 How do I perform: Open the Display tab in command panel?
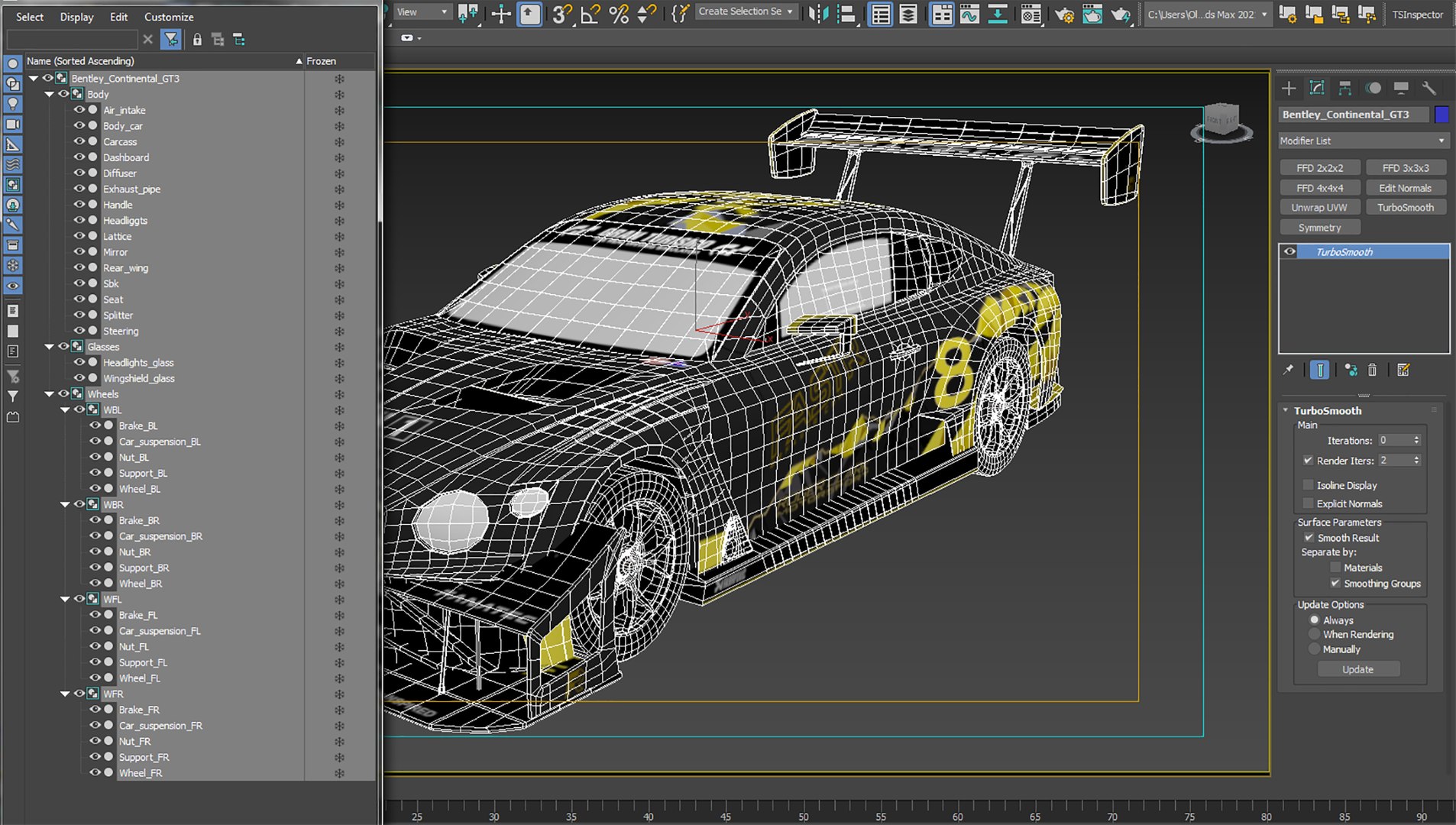(1401, 88)
